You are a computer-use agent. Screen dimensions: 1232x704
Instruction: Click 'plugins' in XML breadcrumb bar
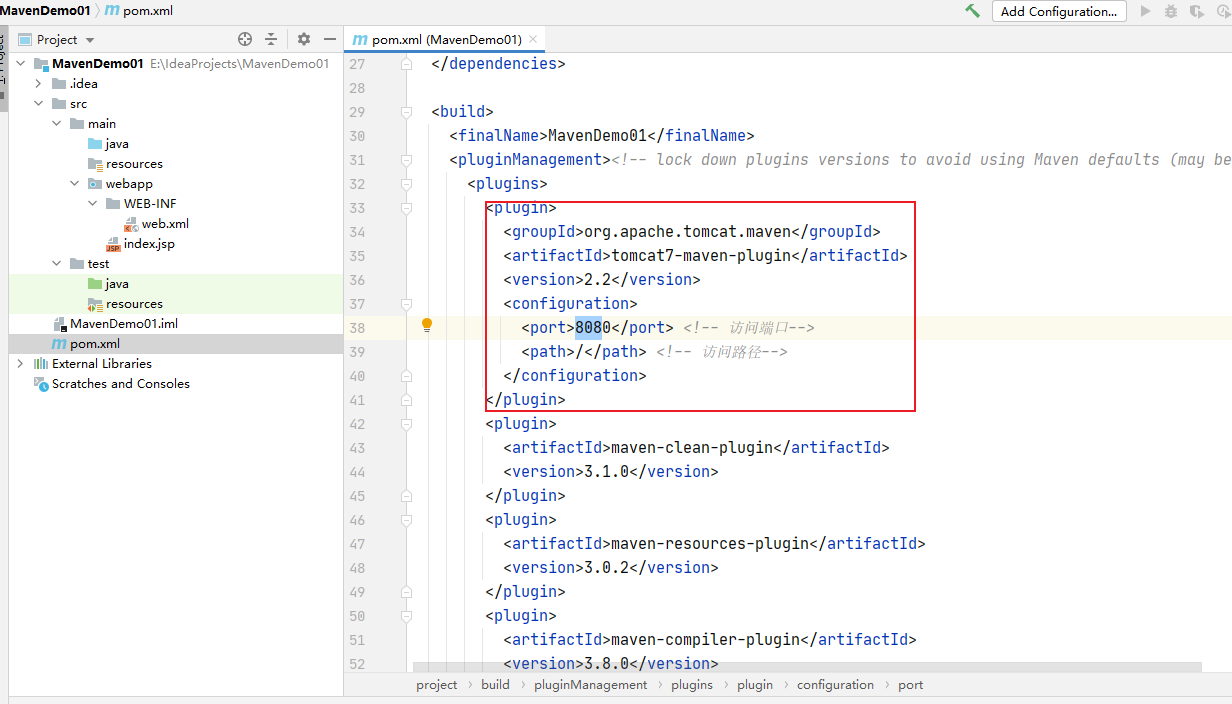[x=692, y=685]
